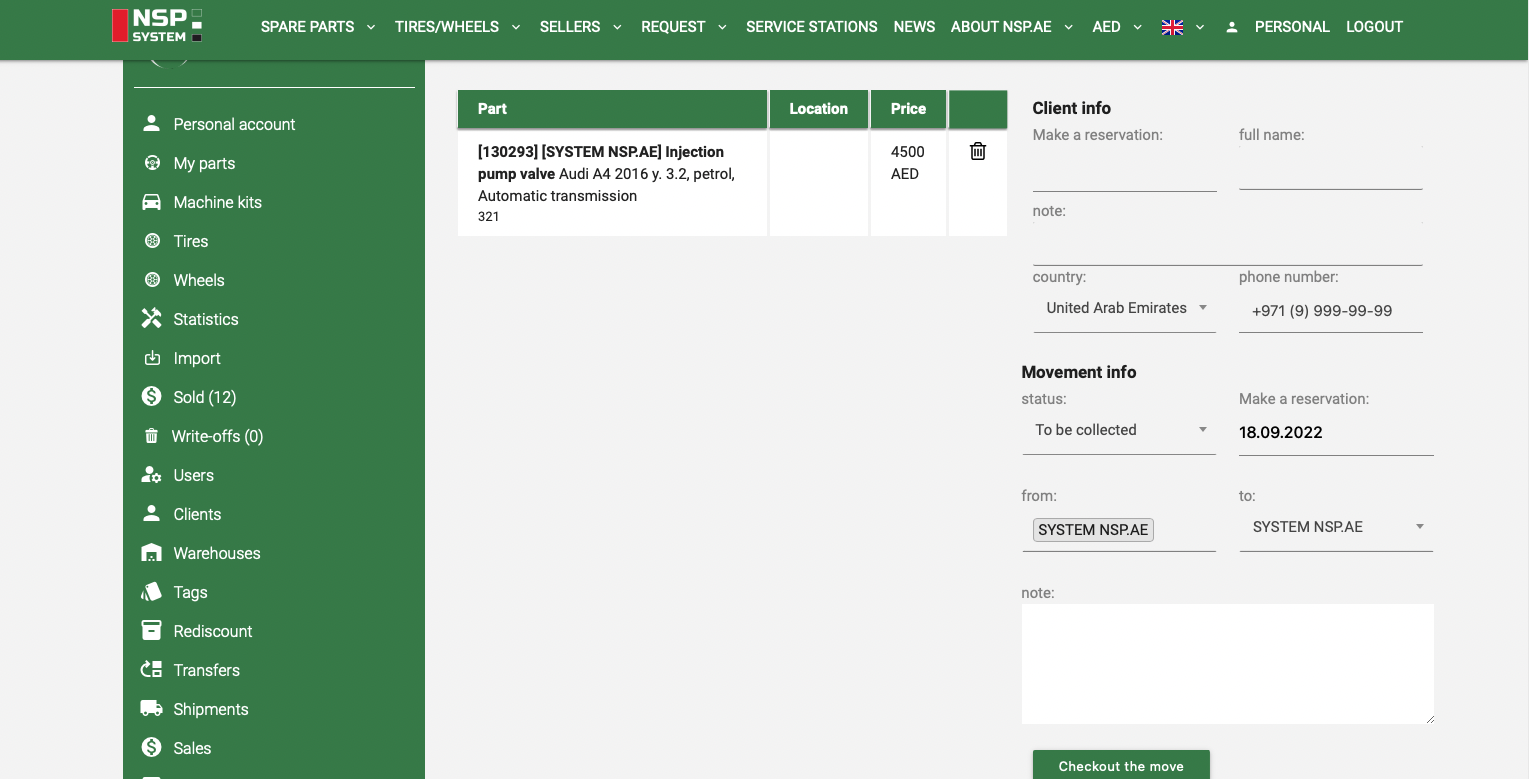The width and height of the screenshot is (1529, 779).
Task: Click the Transfers icon in sidebar
Action: coord(151,670)
